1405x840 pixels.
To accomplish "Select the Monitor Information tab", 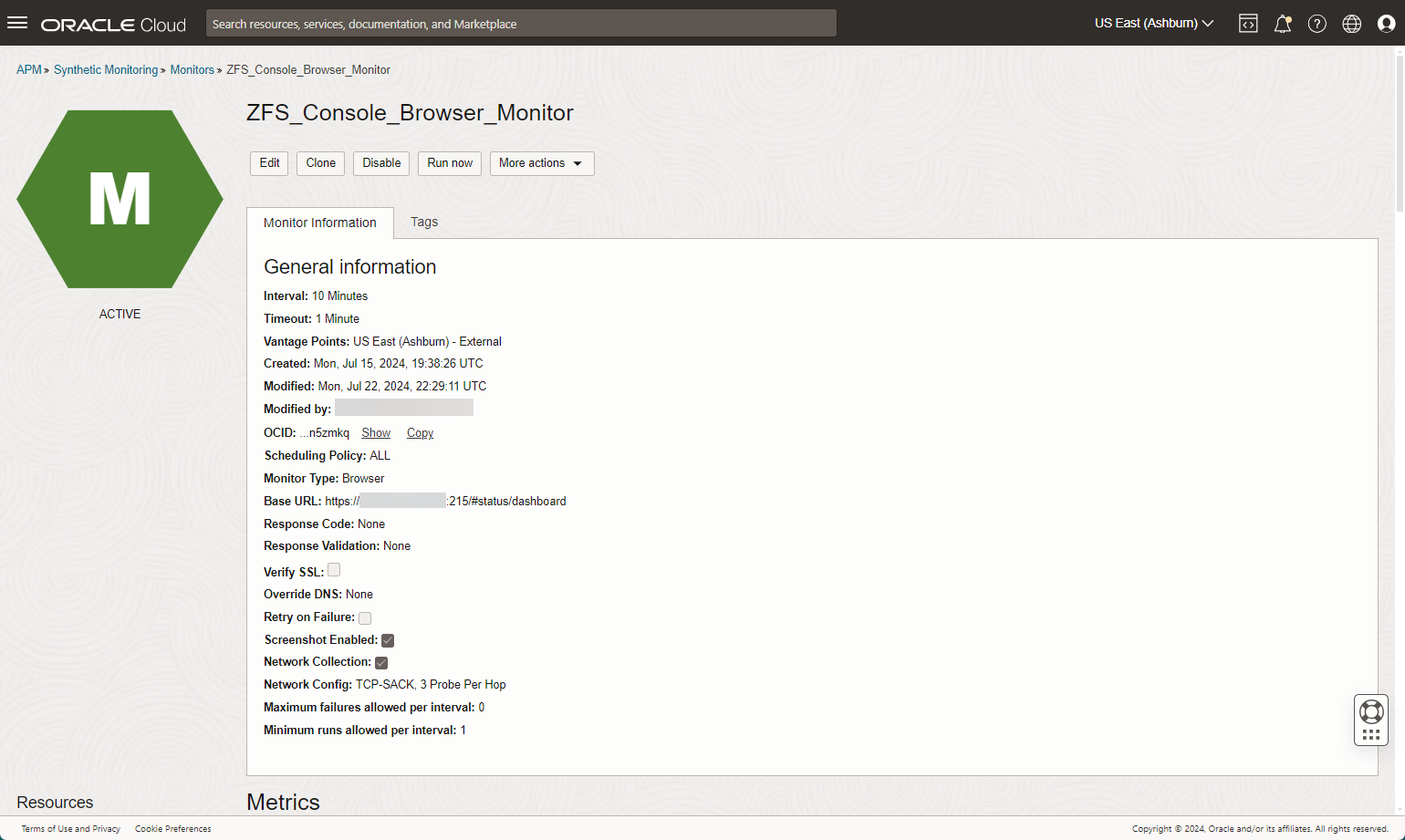I will coord(320,222).
